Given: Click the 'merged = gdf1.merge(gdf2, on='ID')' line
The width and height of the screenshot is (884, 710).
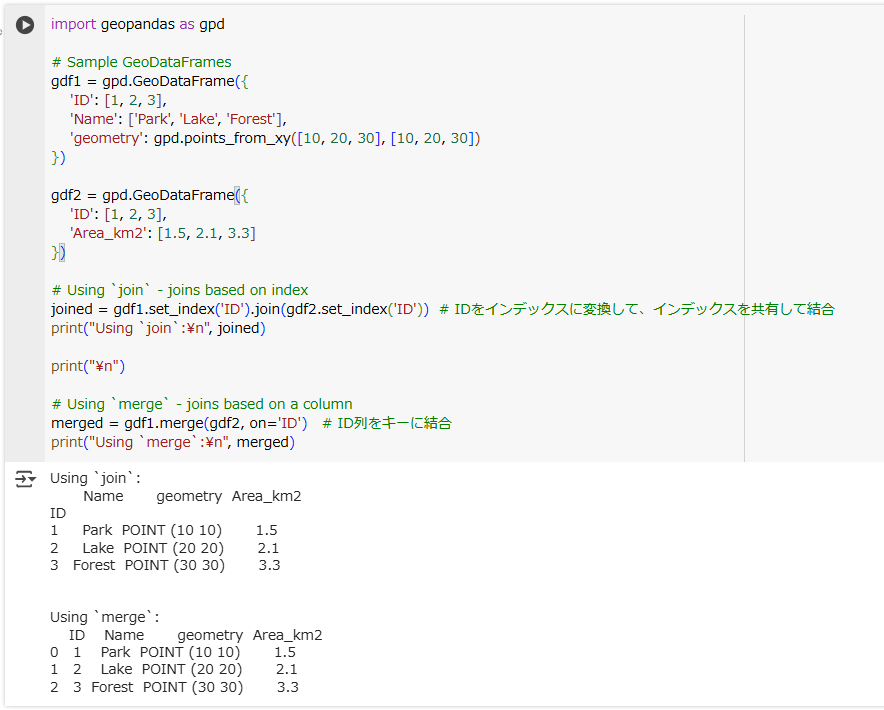Looking at the screenshot, I should (179, 423).
